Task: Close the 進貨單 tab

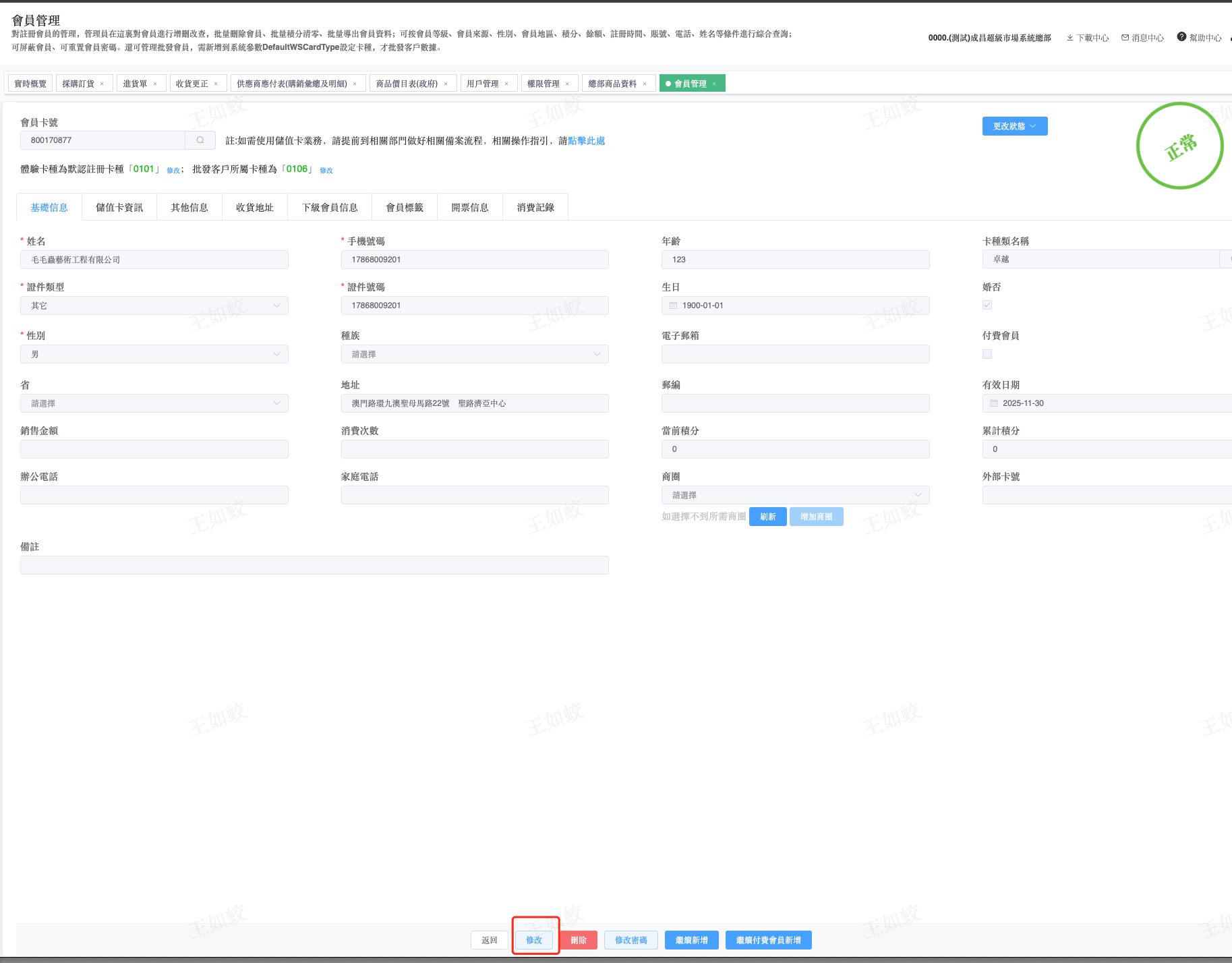Action: [155, 84]
